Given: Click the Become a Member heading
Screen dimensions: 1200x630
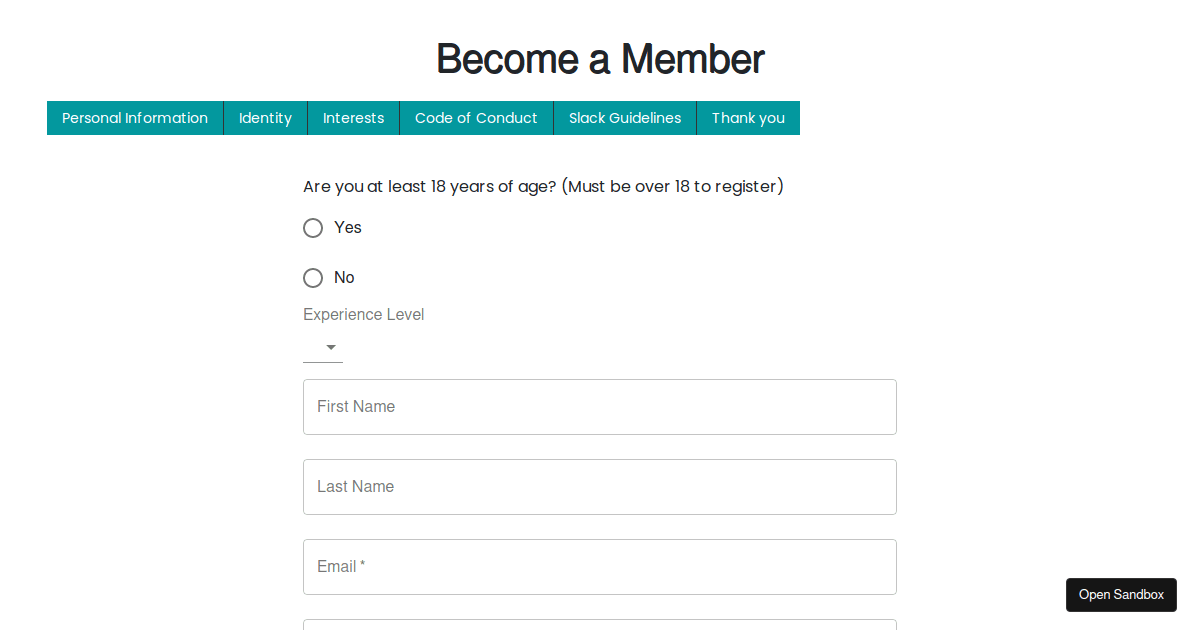Looking at the screenshot, I should click(599, 59).
